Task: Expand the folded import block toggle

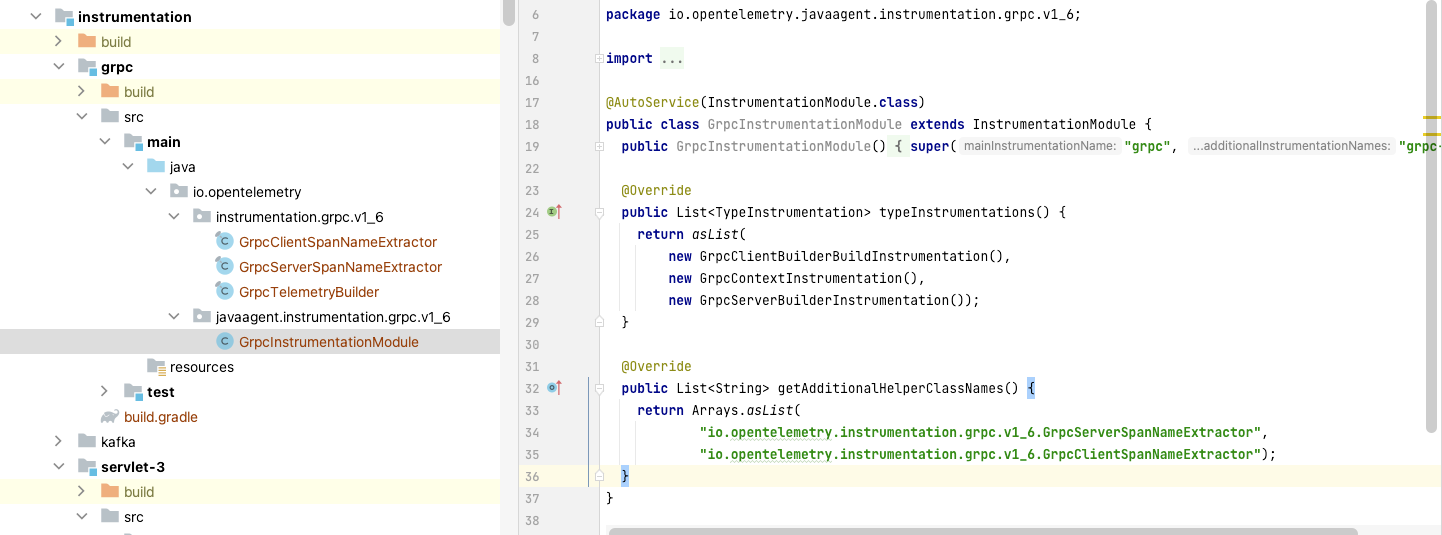Action: click(599, 59)
